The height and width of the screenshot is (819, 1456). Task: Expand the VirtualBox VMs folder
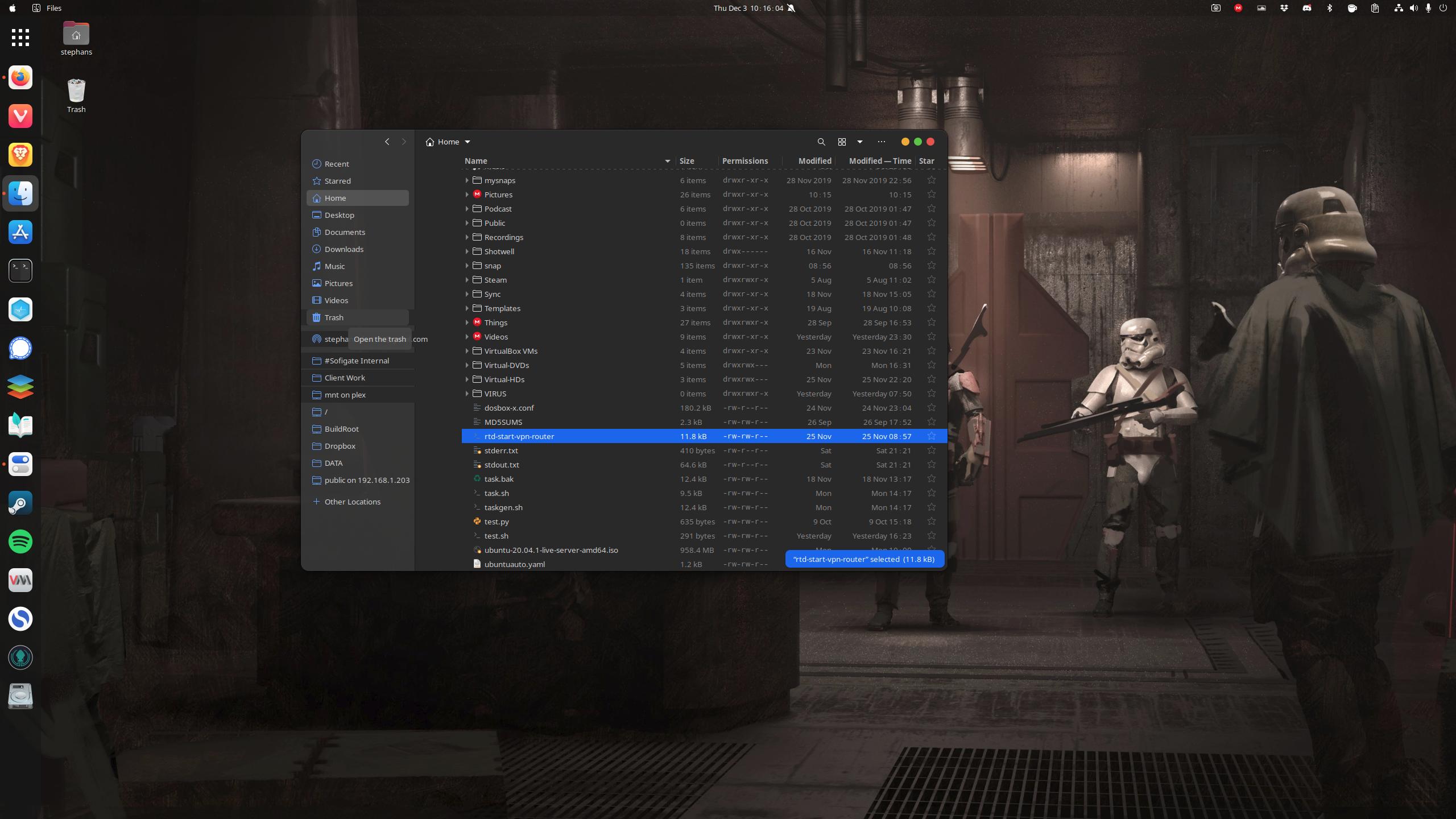pyautogui.click(x=467, y=351)
